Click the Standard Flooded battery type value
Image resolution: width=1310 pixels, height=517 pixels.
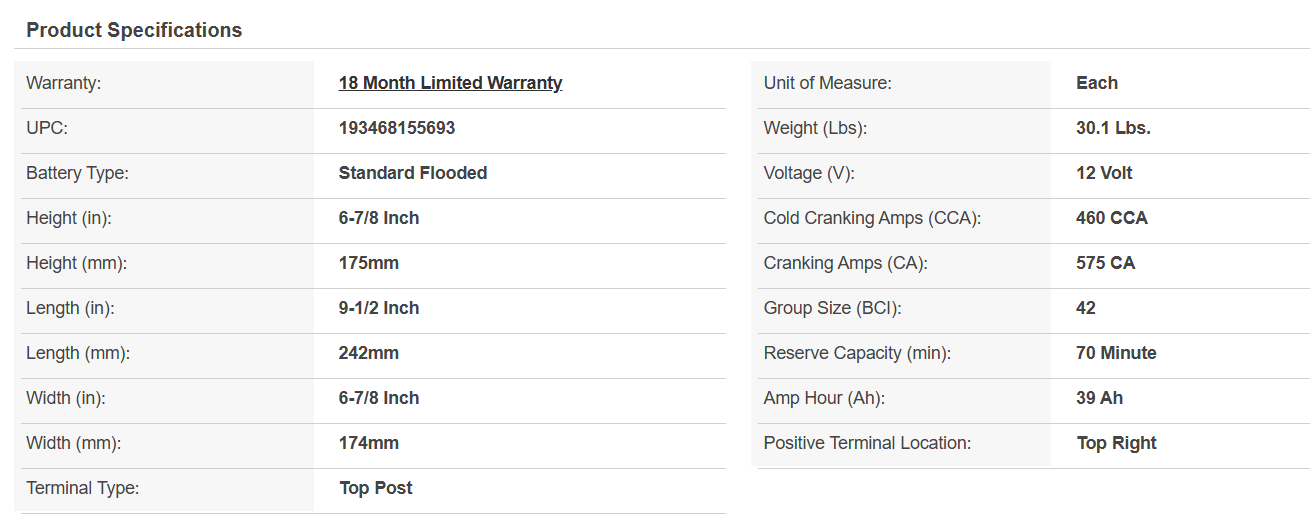click(x=413, y=173)
